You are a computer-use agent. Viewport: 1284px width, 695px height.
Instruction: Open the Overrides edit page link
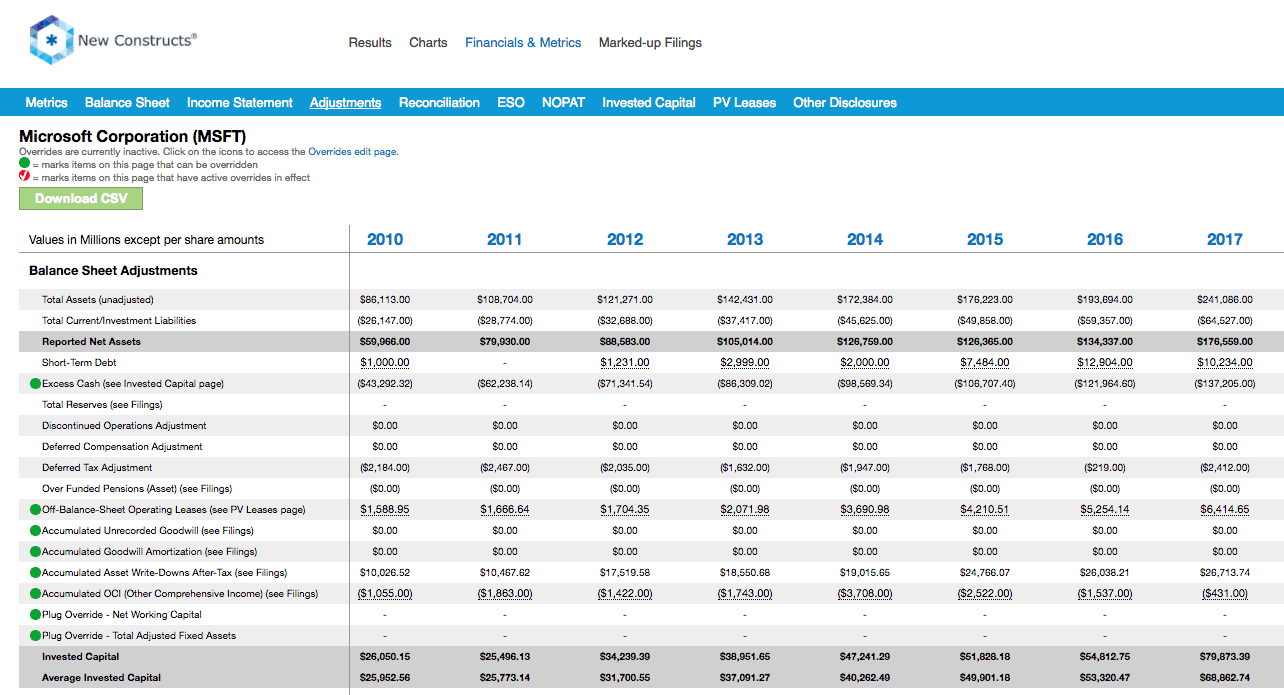point(352,152)
